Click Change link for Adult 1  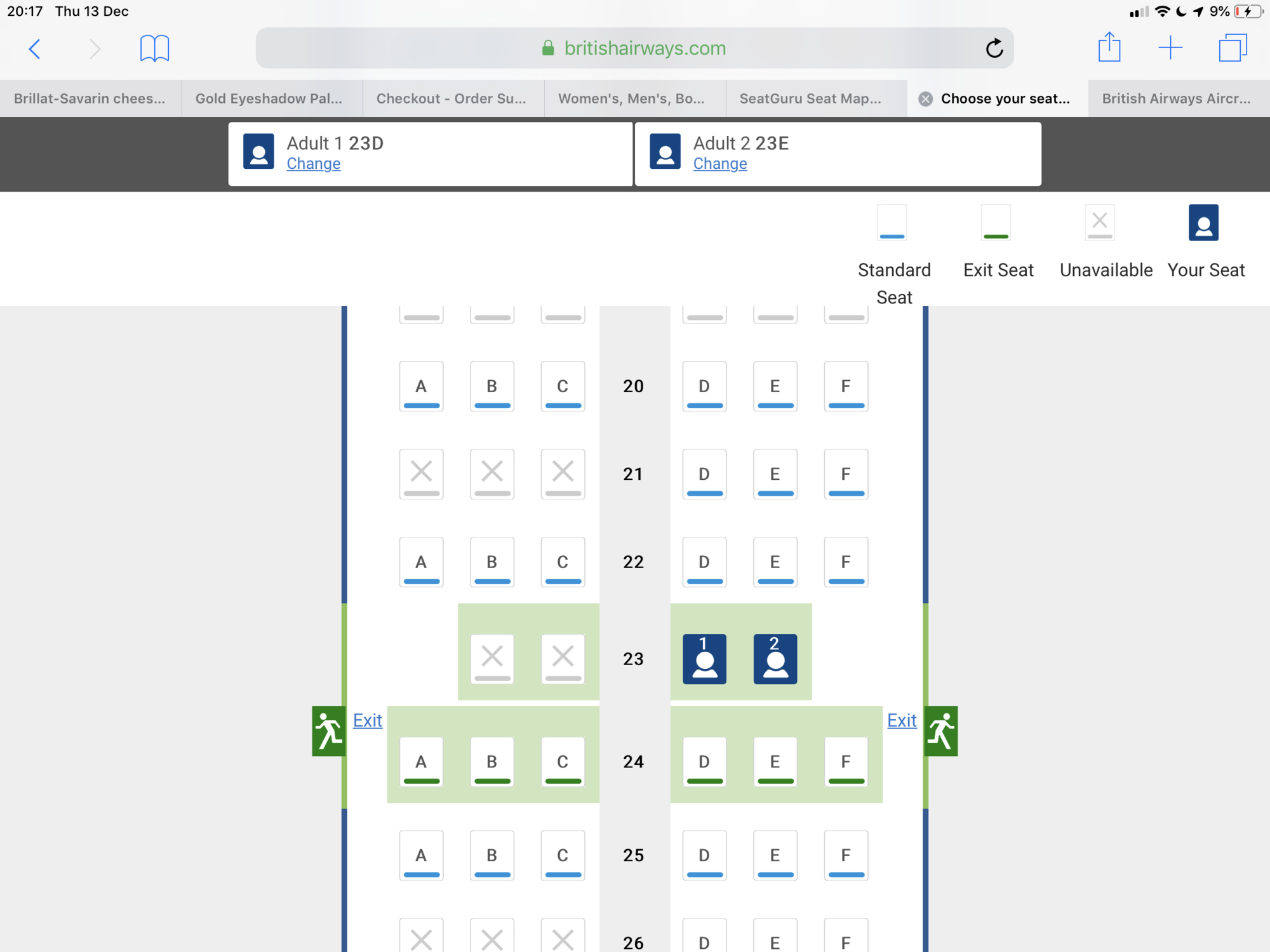(x=313, y=164)
